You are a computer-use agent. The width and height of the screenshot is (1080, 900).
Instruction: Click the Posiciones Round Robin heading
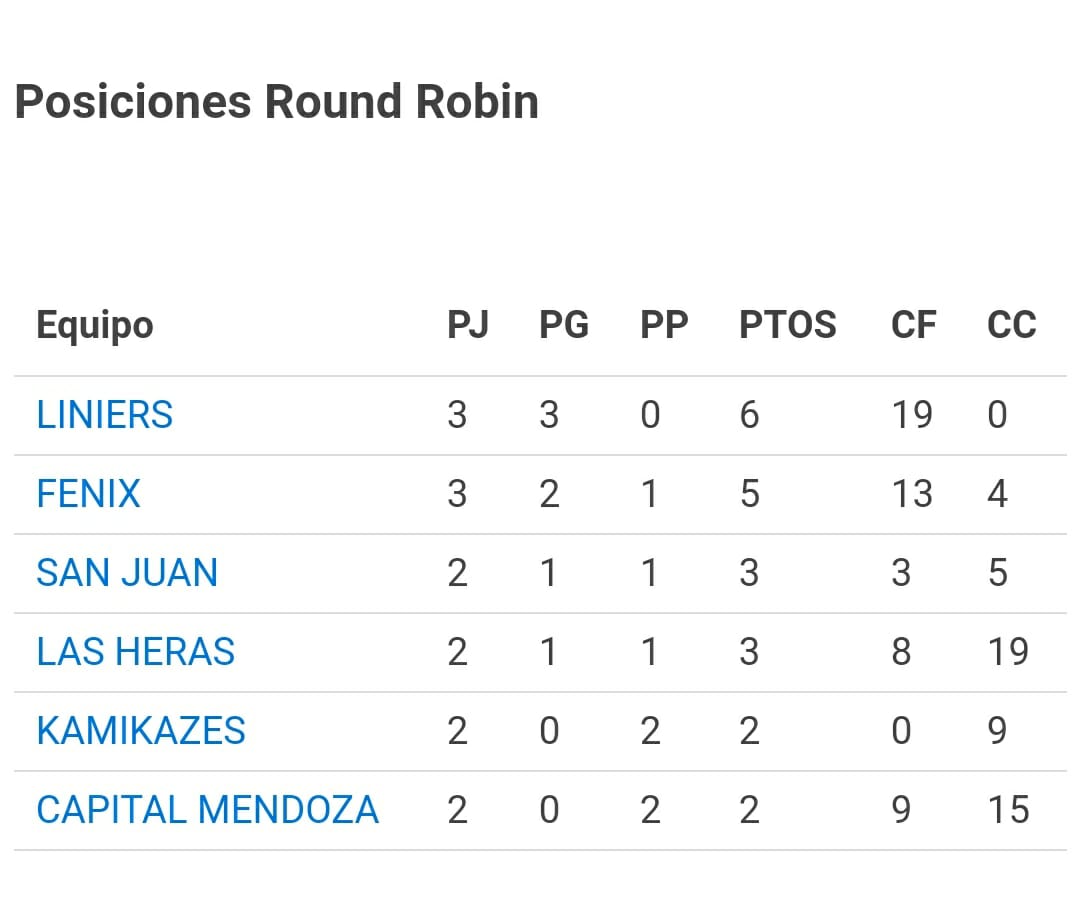(277, 102)
